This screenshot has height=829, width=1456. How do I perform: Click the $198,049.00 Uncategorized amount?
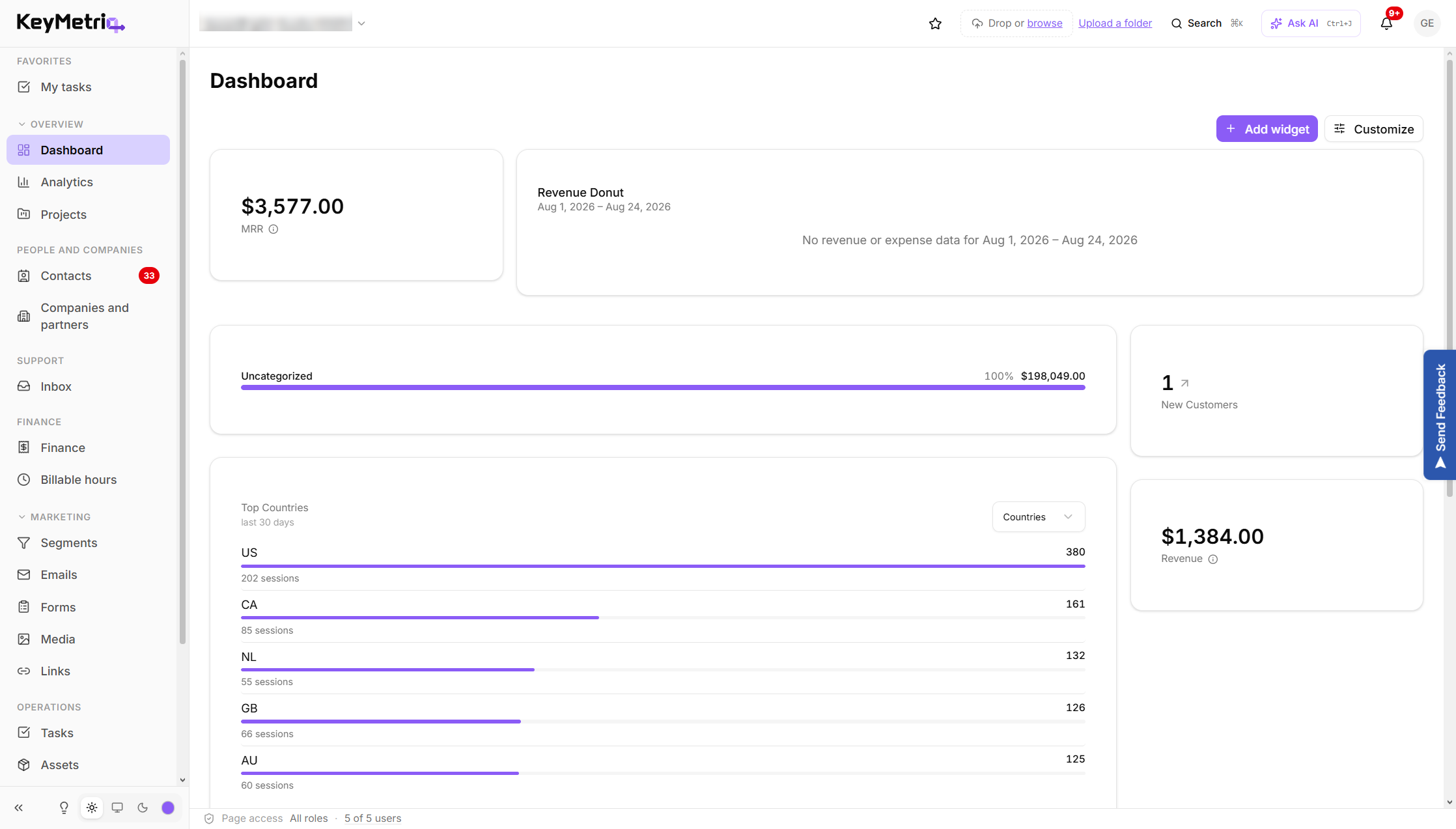[x=1053, y=376]
